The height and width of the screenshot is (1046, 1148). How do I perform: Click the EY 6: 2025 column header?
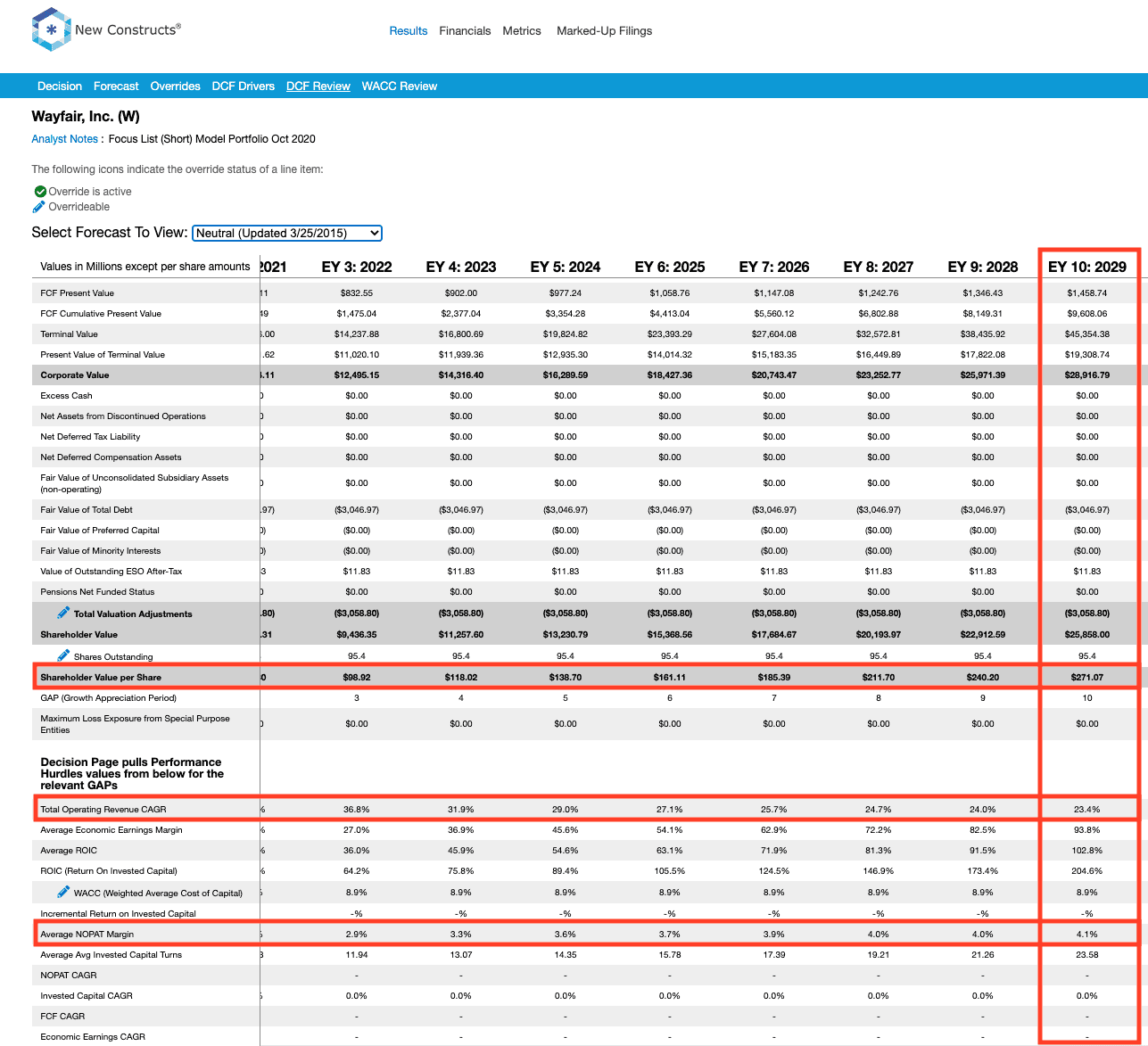click(x=670, y=267)
